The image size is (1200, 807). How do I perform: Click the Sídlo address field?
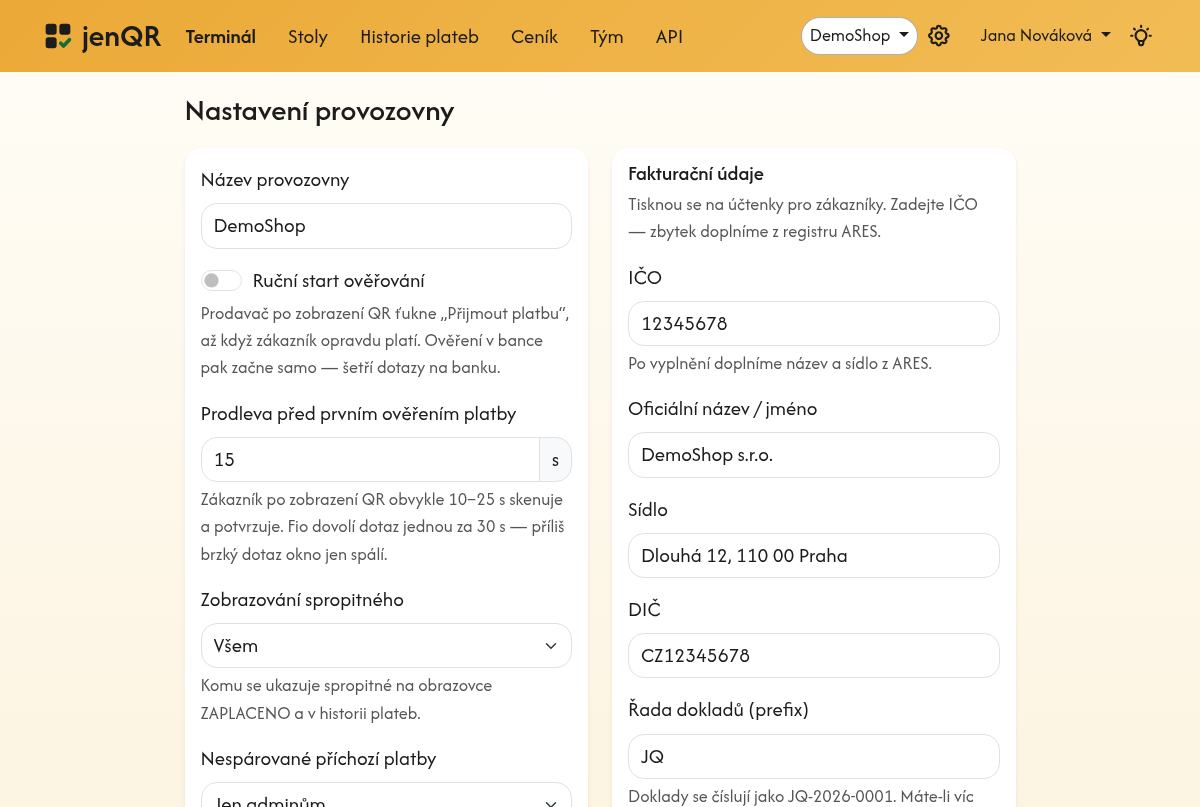click(x=814, y=556)
